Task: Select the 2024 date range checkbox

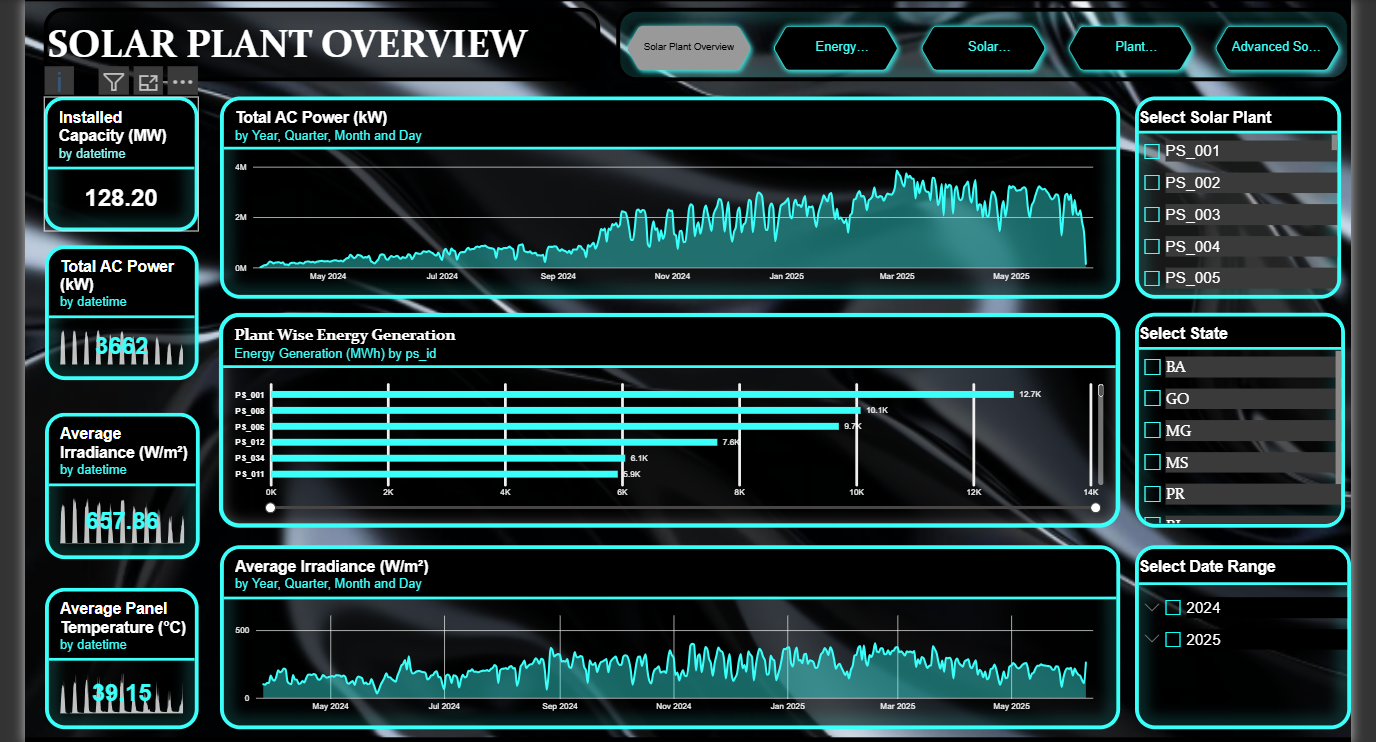Action: [x=1174, y=608]
